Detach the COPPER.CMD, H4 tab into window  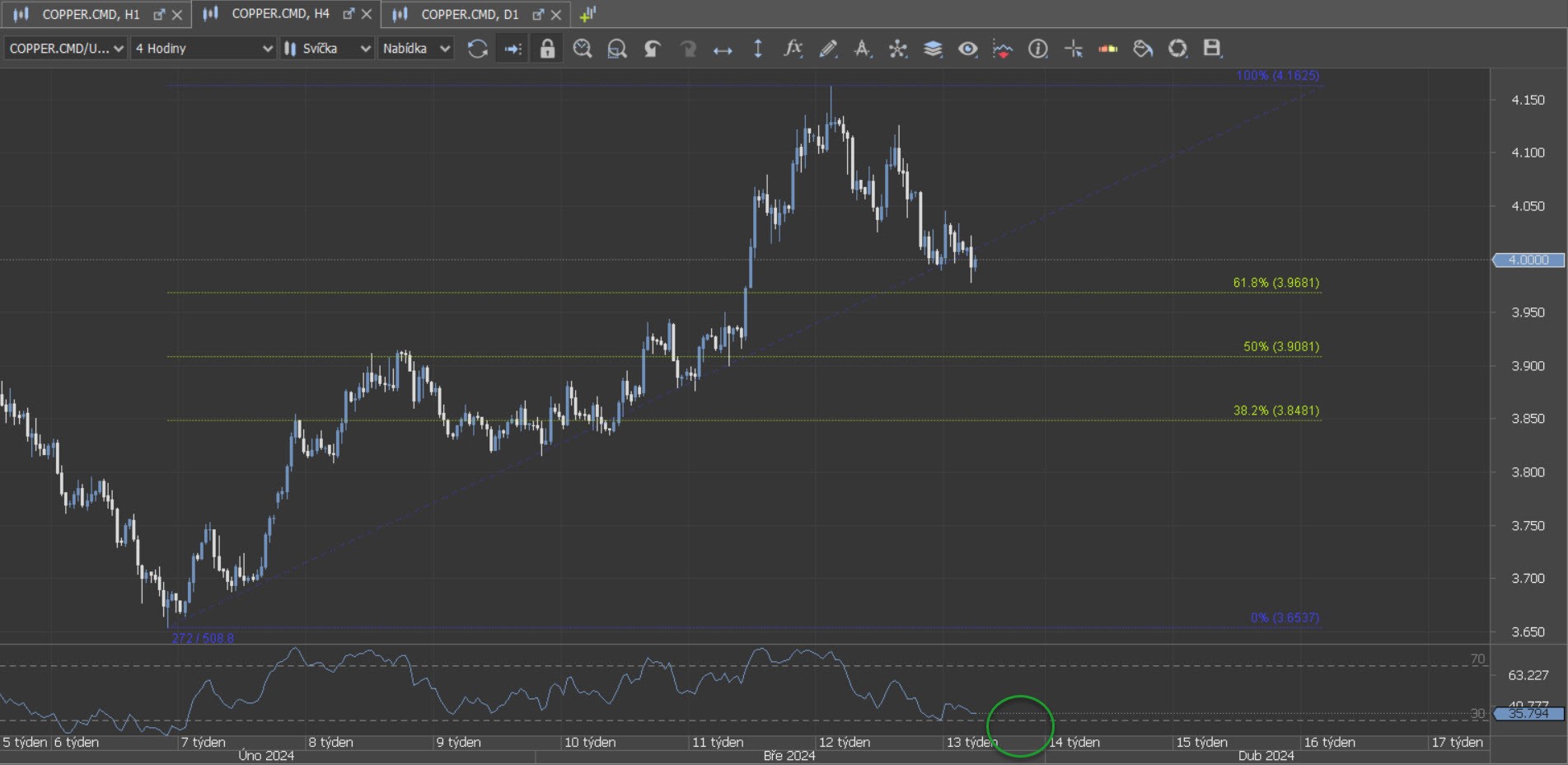(349, 14)
